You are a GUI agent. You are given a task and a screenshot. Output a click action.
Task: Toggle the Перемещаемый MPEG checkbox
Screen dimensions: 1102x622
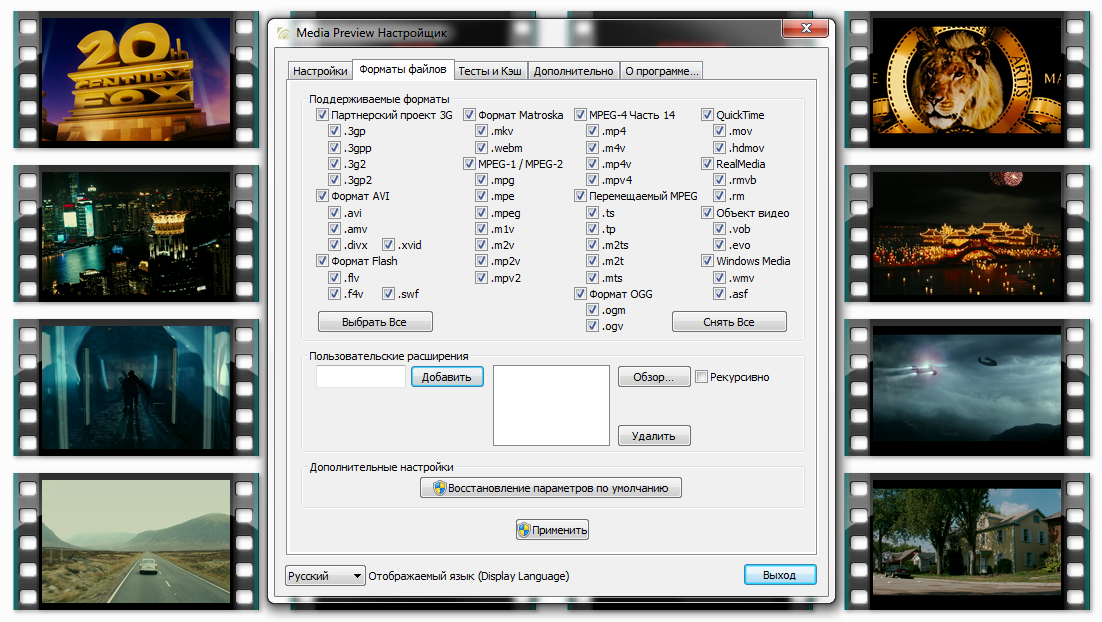pos(580,196)
